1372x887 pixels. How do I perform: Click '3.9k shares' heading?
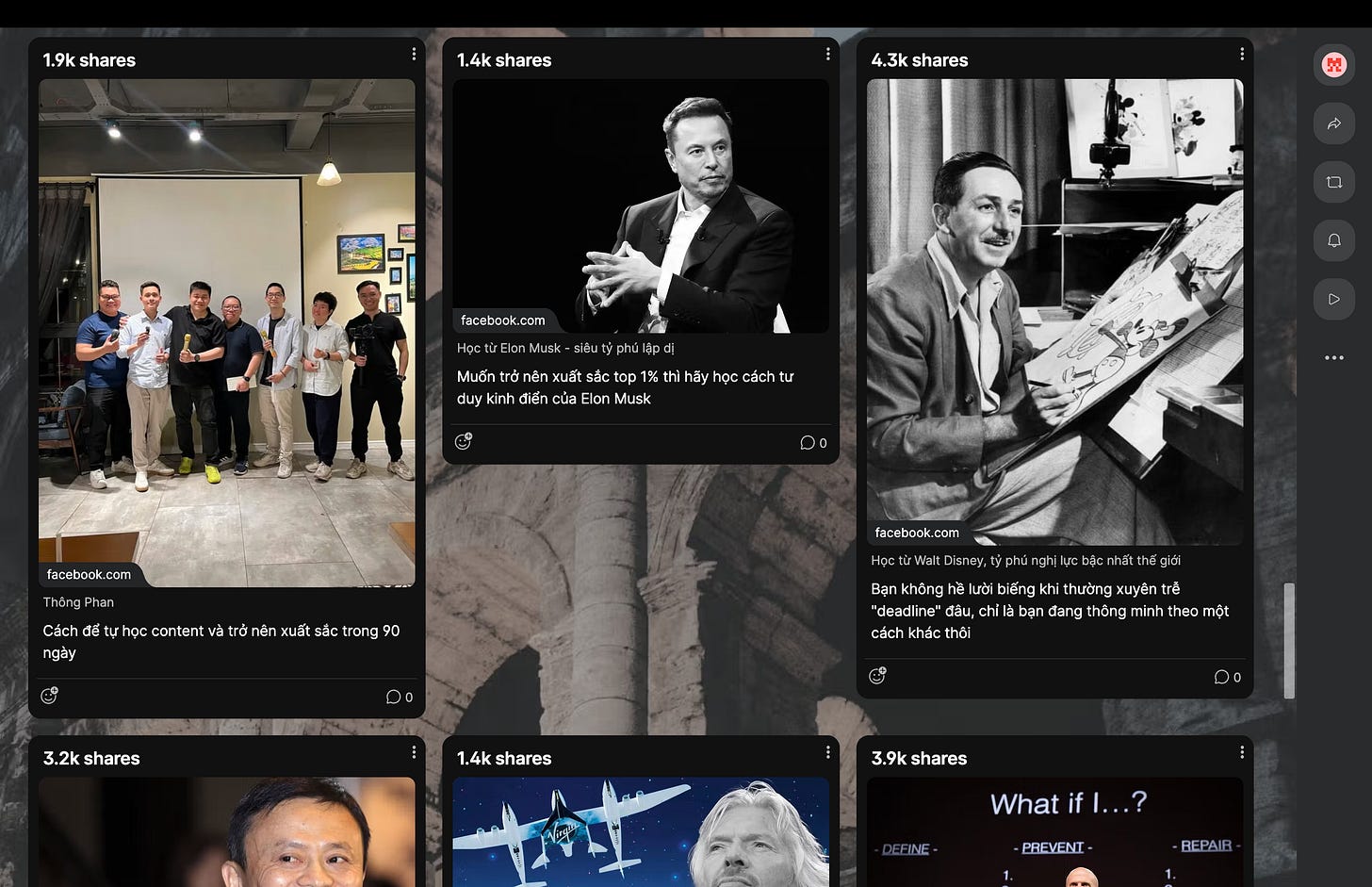[919, 759]
